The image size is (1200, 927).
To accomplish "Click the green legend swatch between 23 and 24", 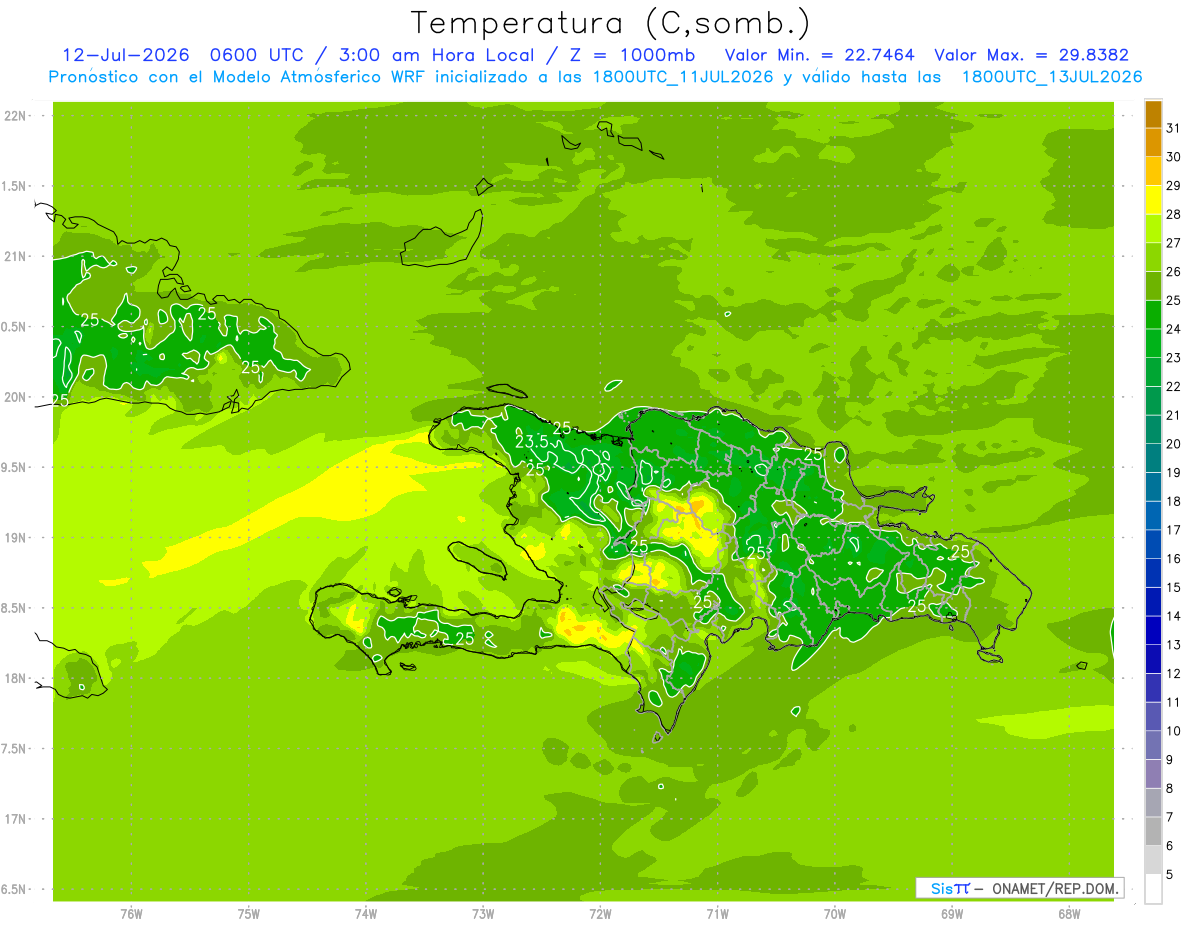I will [1153, 343].
